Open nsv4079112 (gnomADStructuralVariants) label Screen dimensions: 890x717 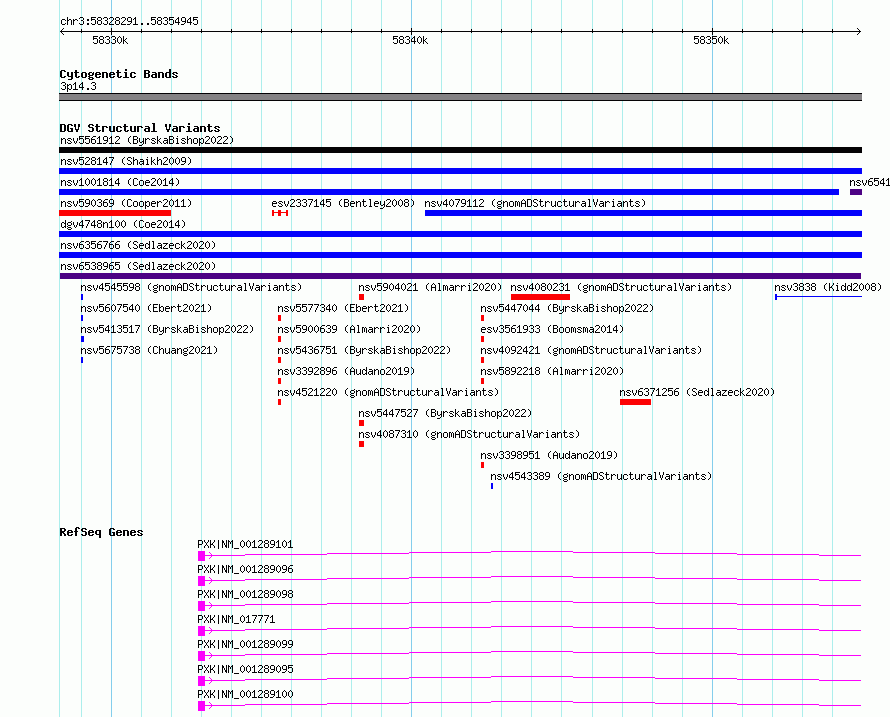(535, 203)
